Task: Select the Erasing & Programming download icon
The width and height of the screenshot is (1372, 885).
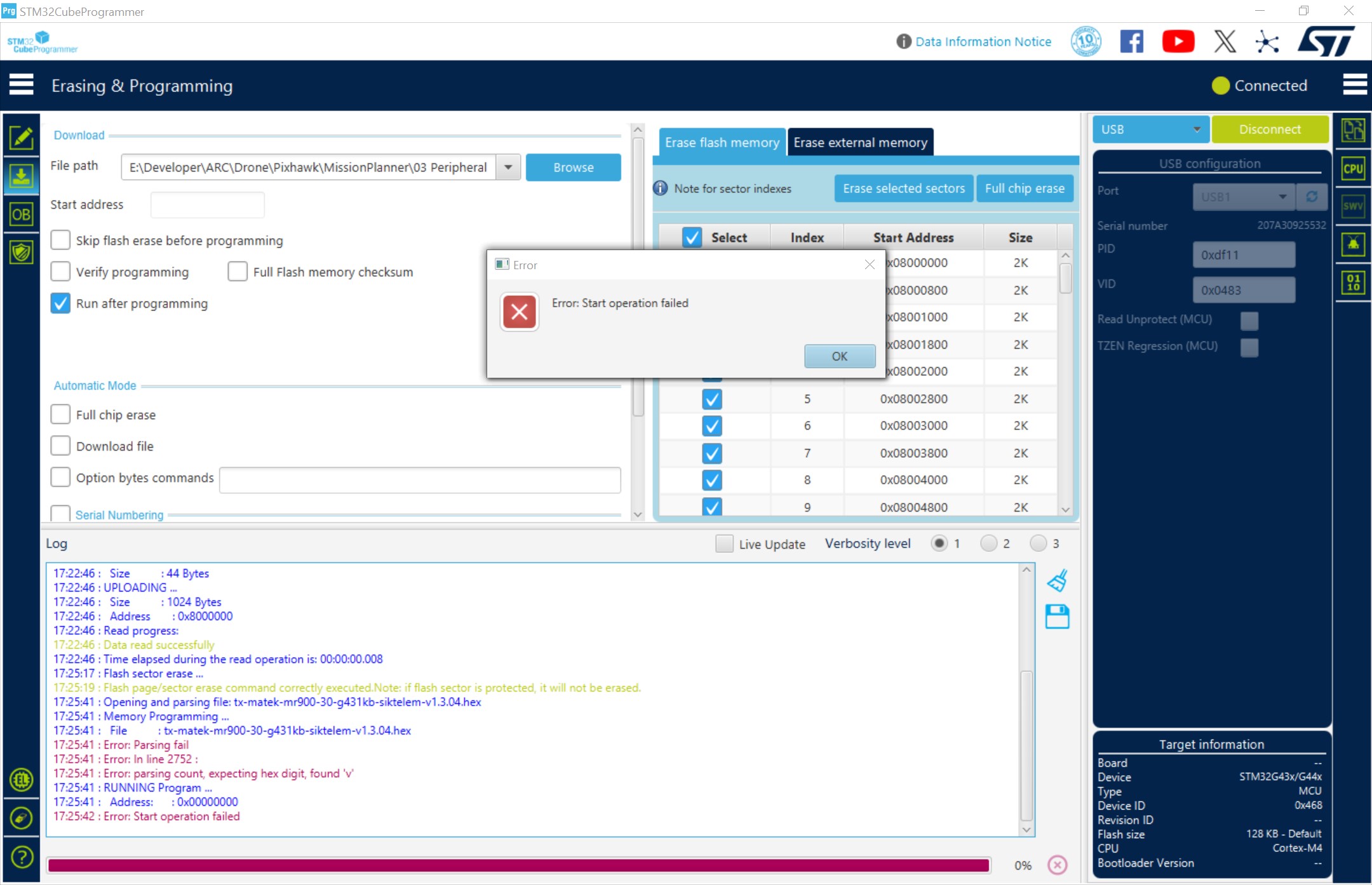Action: (22, 176)
